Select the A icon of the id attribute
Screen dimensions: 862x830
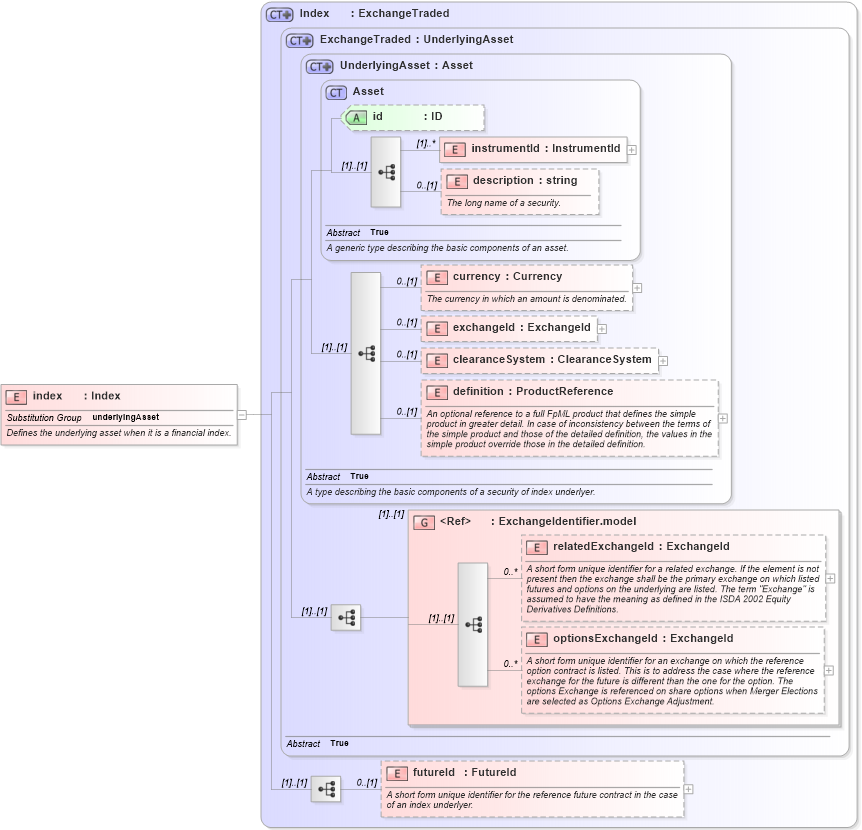(x=355, y=117)
